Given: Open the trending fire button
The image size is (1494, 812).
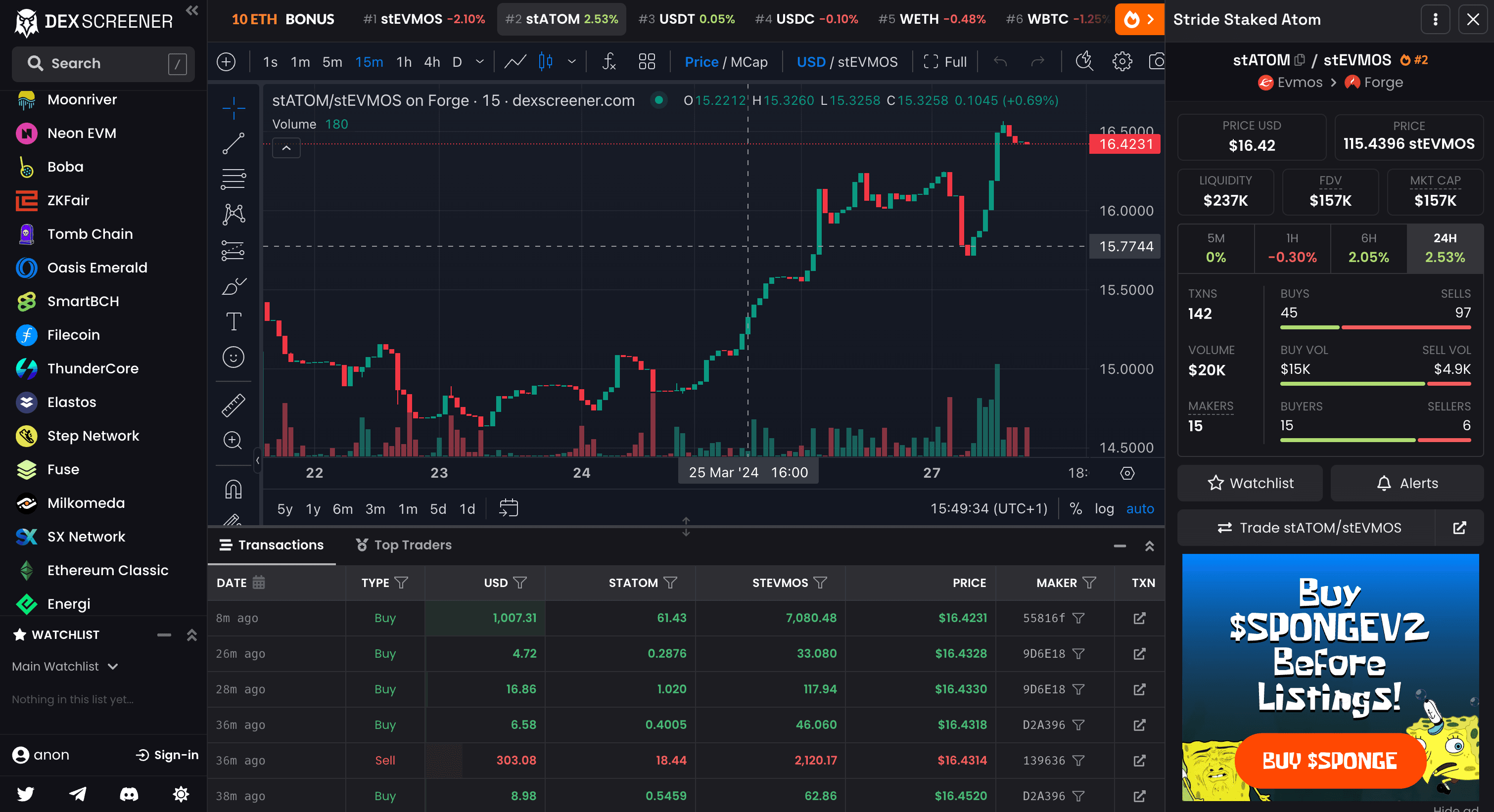Looking at the screenshot, I should tap(1139, 20).
